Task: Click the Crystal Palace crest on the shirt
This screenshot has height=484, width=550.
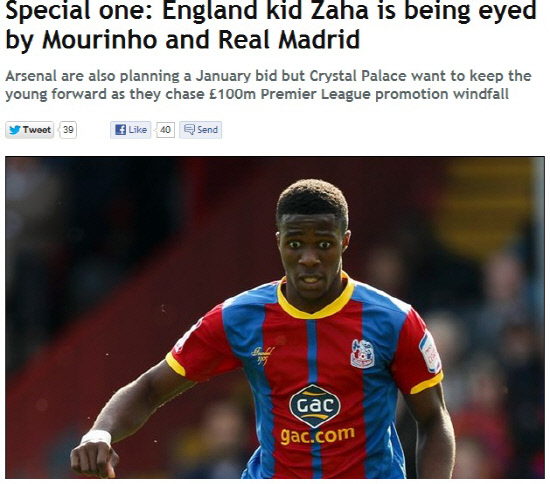Action: [x=362, y=354]
